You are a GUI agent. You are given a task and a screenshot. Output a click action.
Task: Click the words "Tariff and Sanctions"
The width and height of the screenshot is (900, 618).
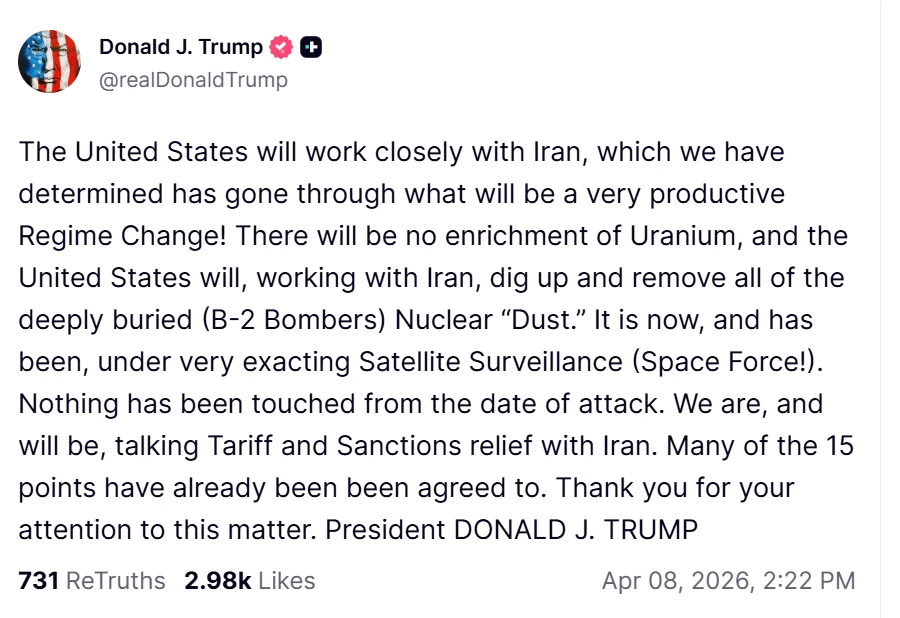click(x=329, y=447)
